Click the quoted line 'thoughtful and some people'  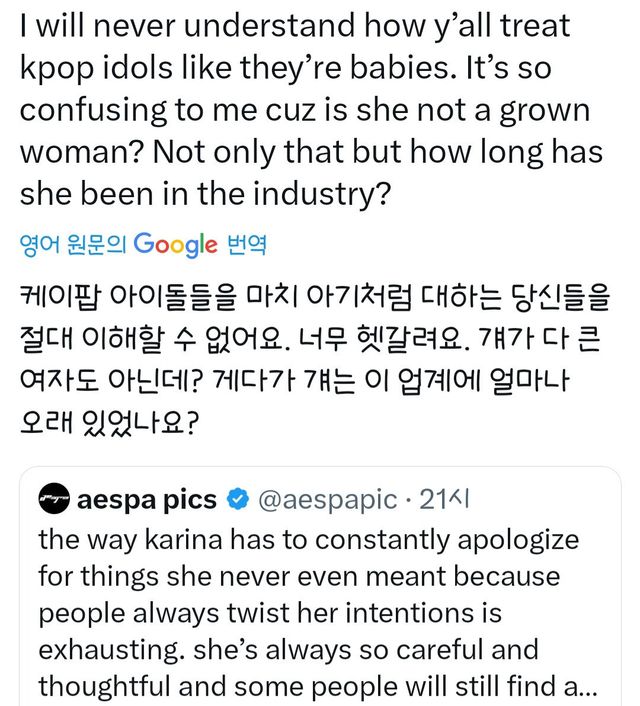tap(300, 687)
